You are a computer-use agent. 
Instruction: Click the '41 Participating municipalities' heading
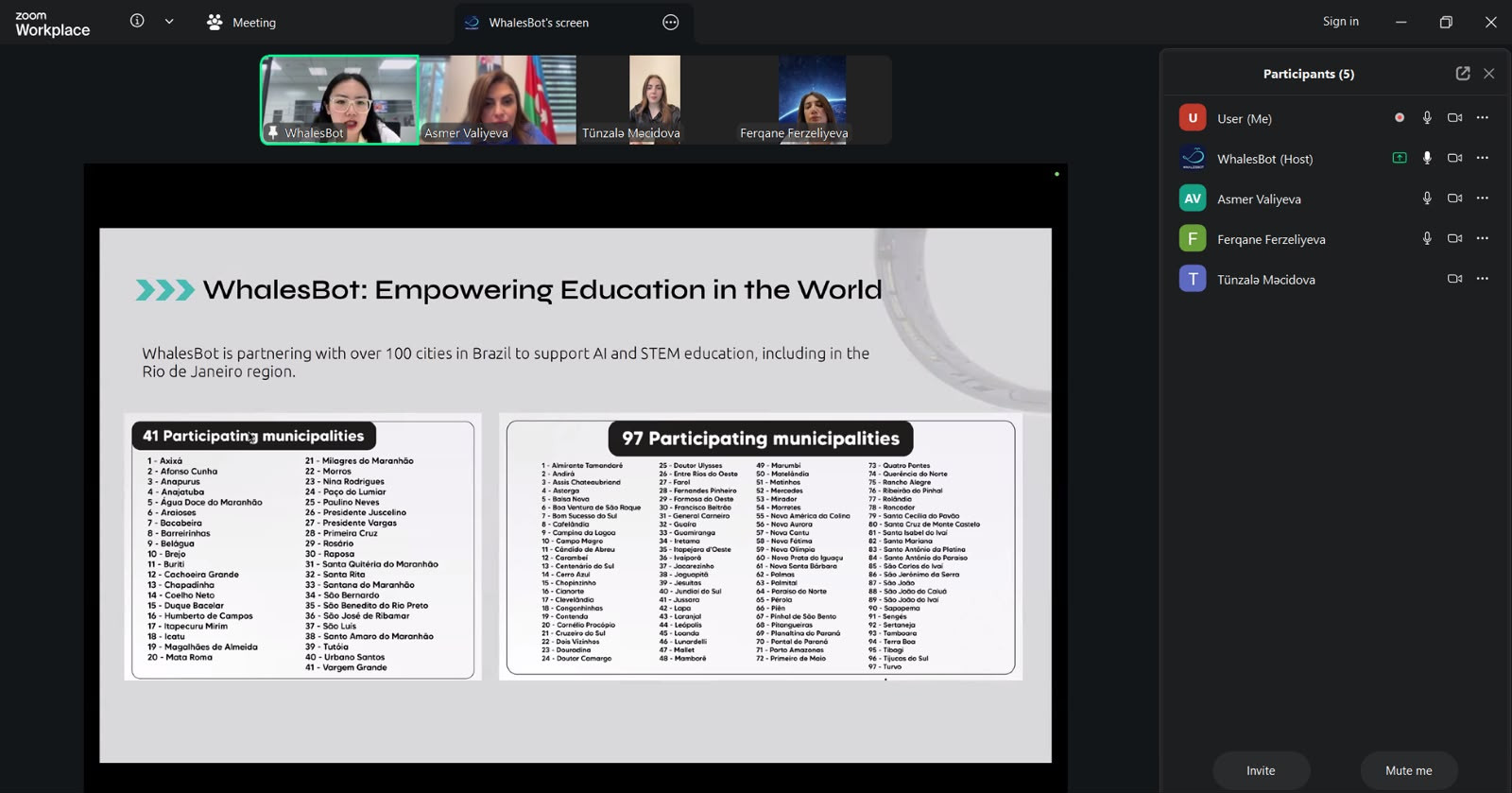pyautogui.click(x=253, y=436)
